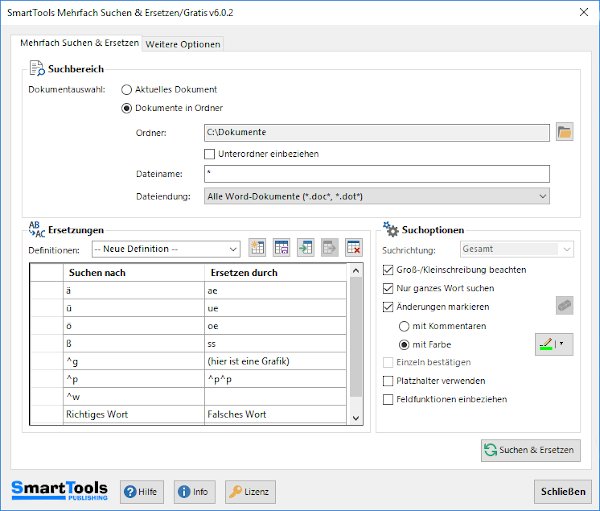Open the highlight color picker dropdown arrow
The image size is (600, 511).
[561, 345]
